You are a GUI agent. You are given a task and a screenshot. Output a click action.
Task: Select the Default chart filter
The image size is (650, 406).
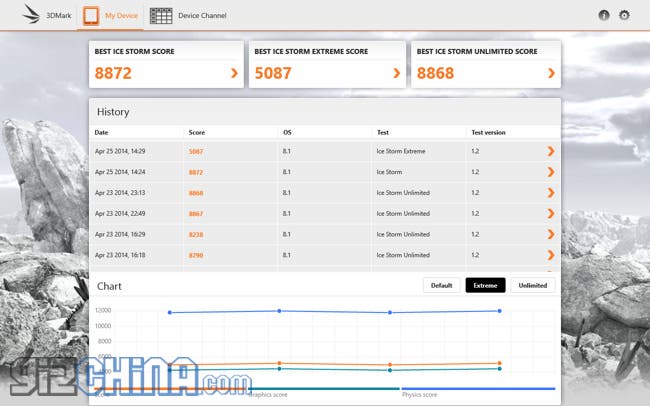click(x=441, y=285)
